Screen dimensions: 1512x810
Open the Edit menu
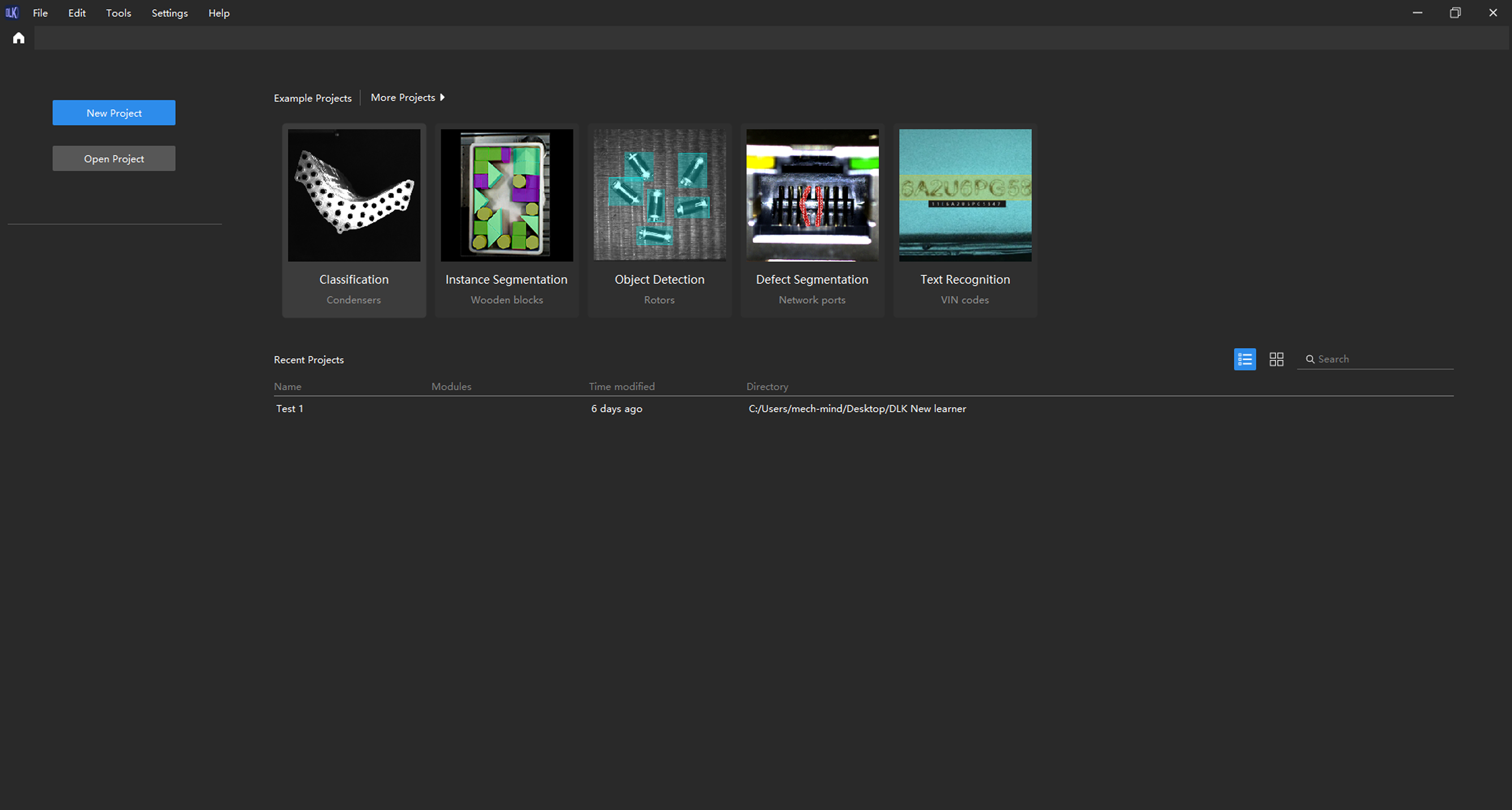pyautogui.click(x=77, y=13)
